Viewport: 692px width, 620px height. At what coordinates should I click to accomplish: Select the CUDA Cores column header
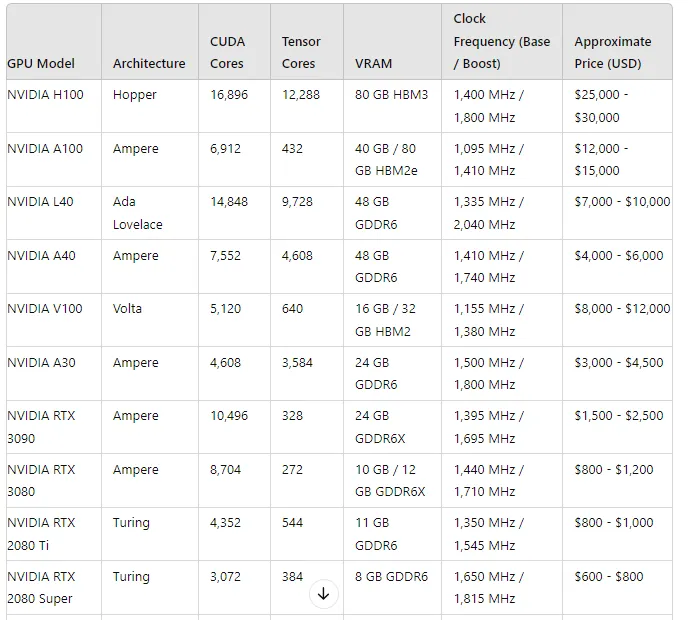227,52
